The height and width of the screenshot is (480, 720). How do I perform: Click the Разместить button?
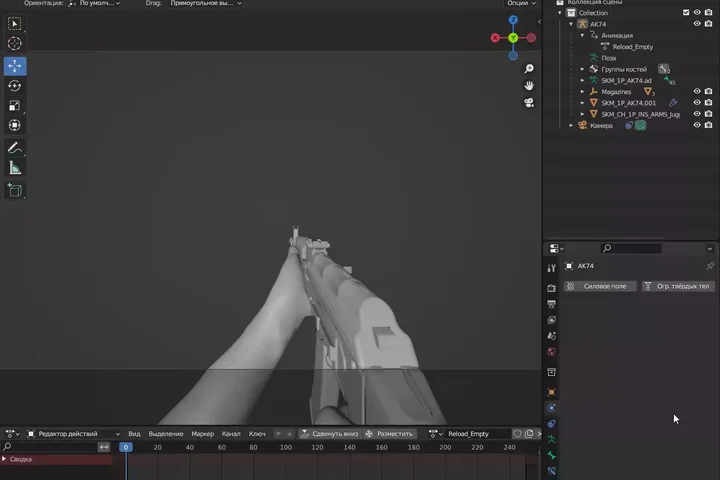click(389, 434)
